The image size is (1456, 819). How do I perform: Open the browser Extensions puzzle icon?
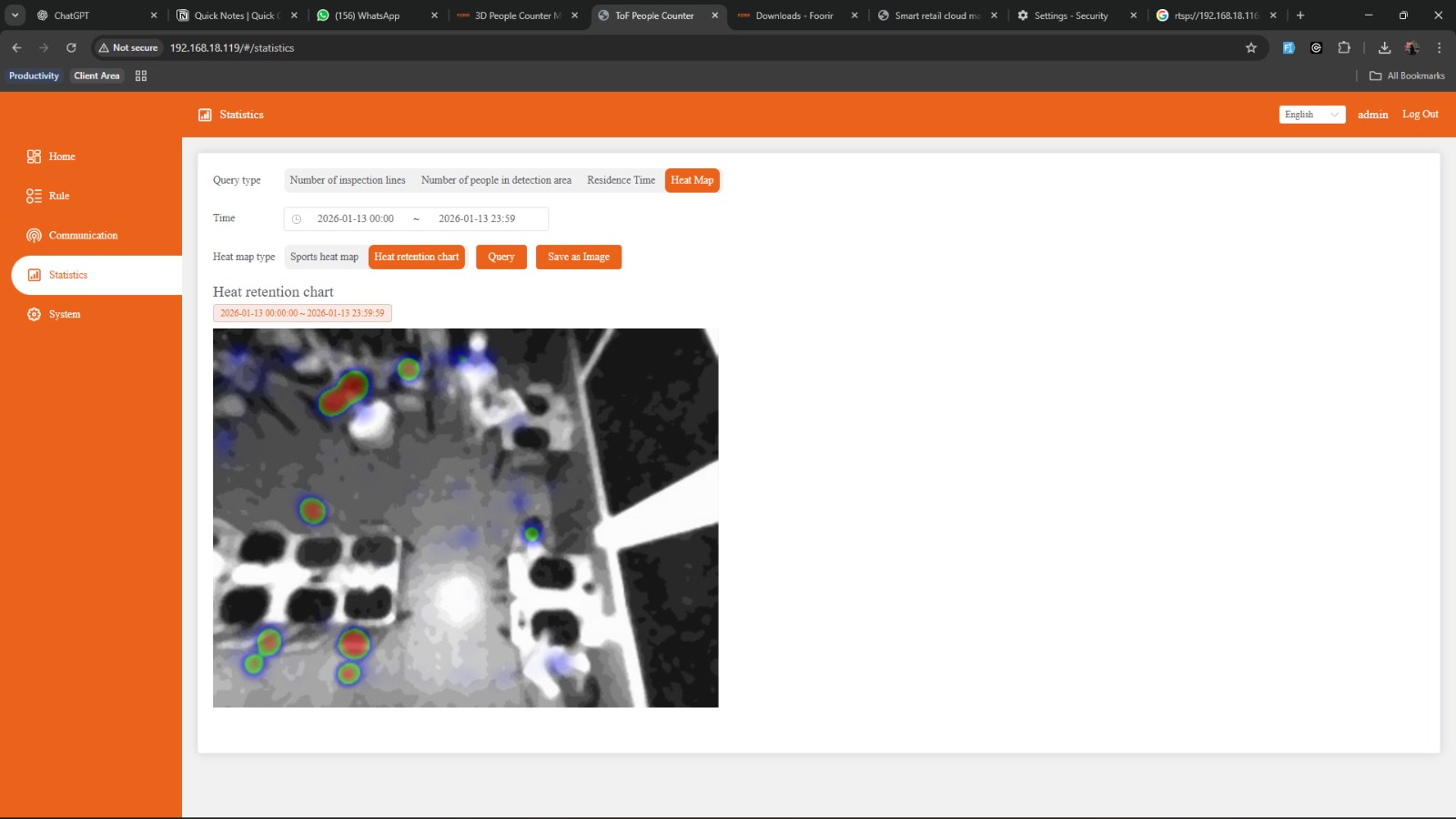[1344, 47]
